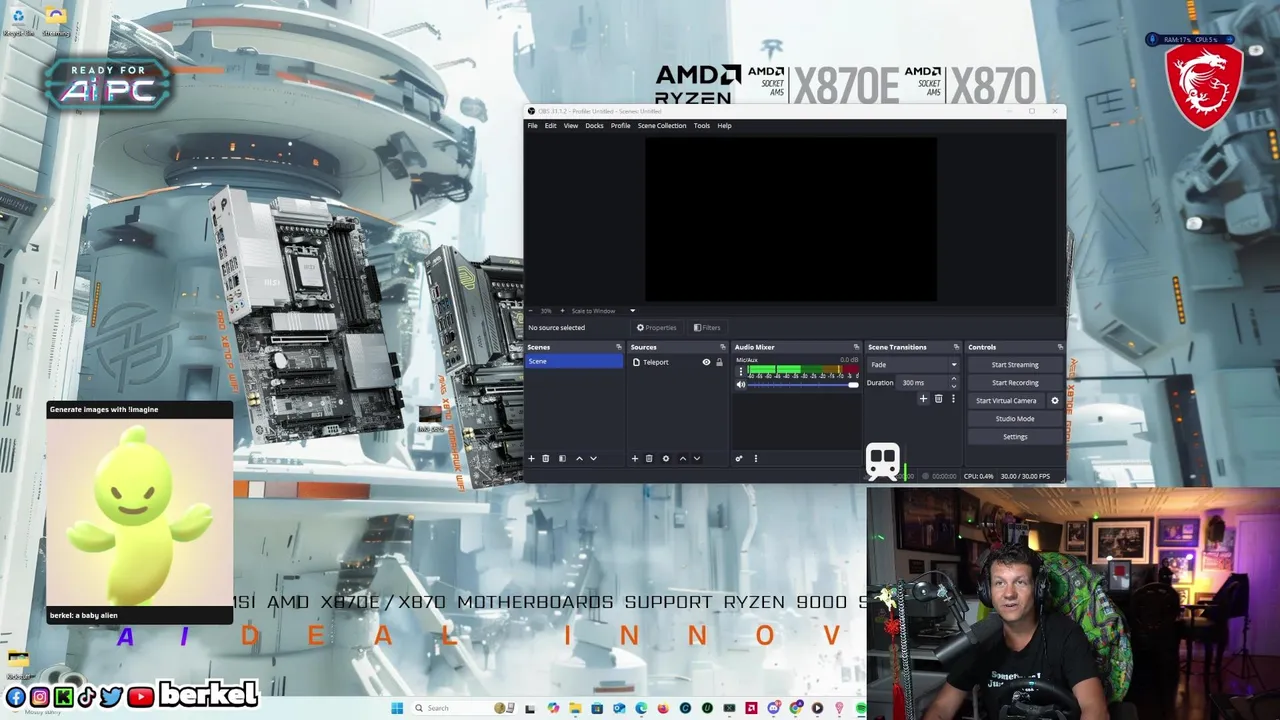Open source properties gear in Sources dock

point(666,458)
